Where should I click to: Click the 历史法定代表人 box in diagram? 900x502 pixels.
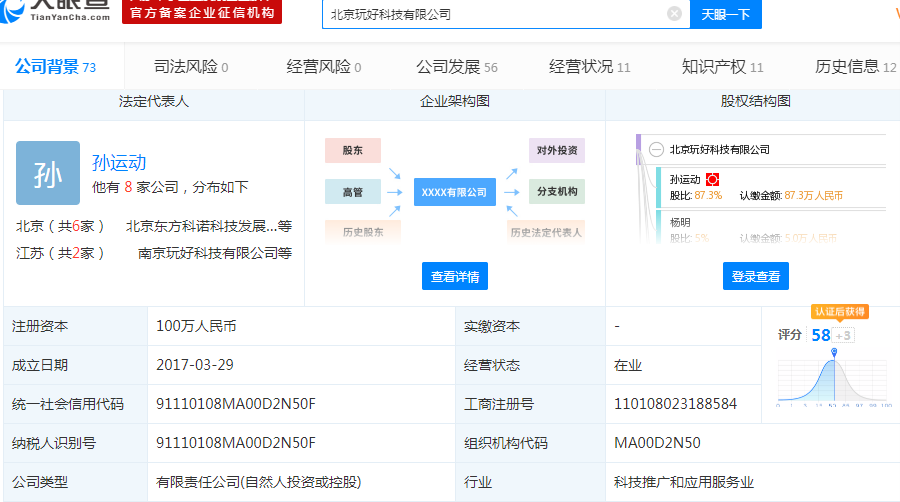coord(546,232)
